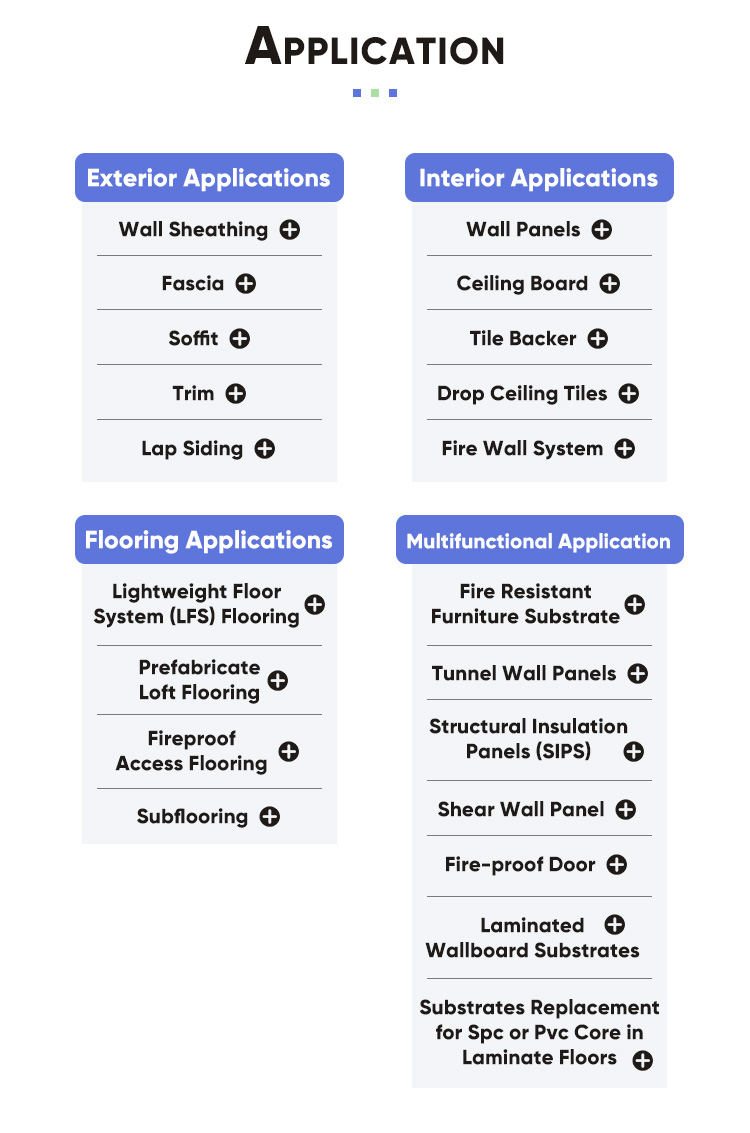Expand the Tunnel Wall Panels entry
Image resolution: width=750 pixels, height=1133 pixels.
pyautogui.click(x=638, y=674)
